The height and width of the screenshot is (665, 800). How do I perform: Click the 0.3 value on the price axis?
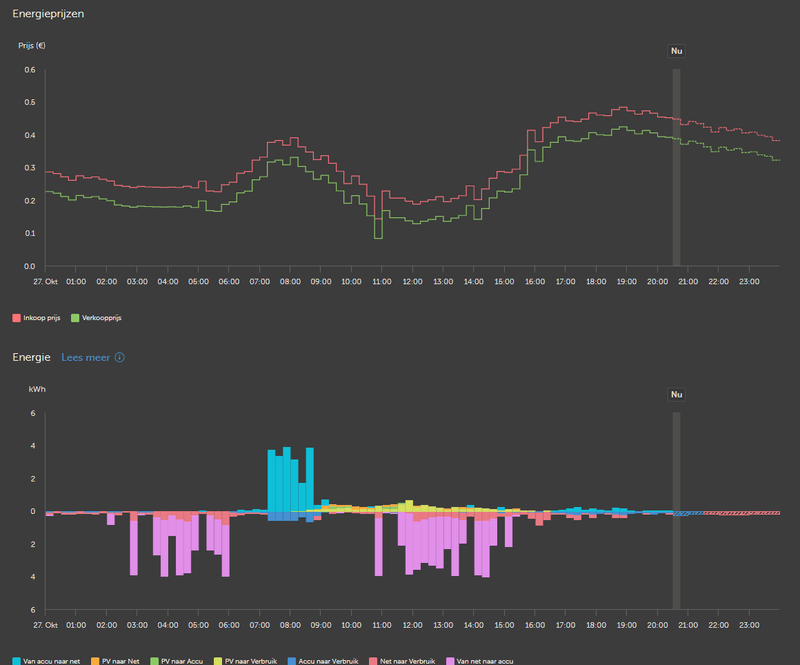pyautogui.click(x=30, y=168)
